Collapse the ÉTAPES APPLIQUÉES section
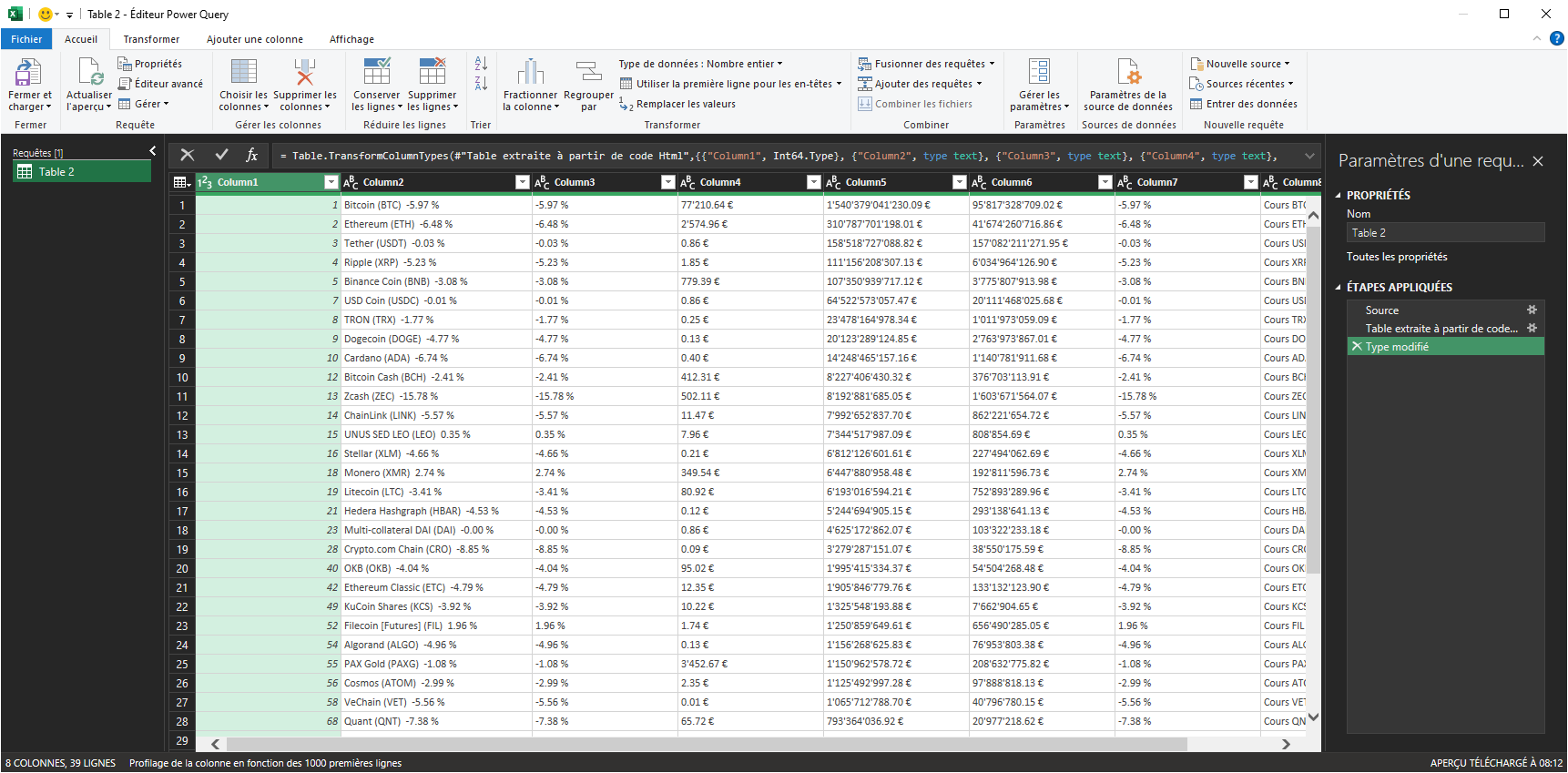Image resolution: width=1568 pixels, height=773 pixels. 1338,287
